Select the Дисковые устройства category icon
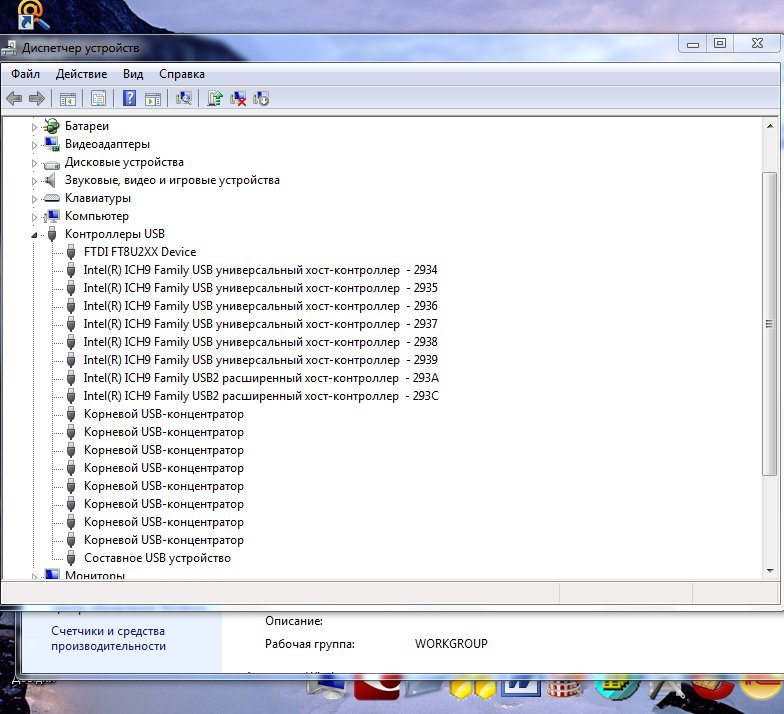 pos(52,164)
